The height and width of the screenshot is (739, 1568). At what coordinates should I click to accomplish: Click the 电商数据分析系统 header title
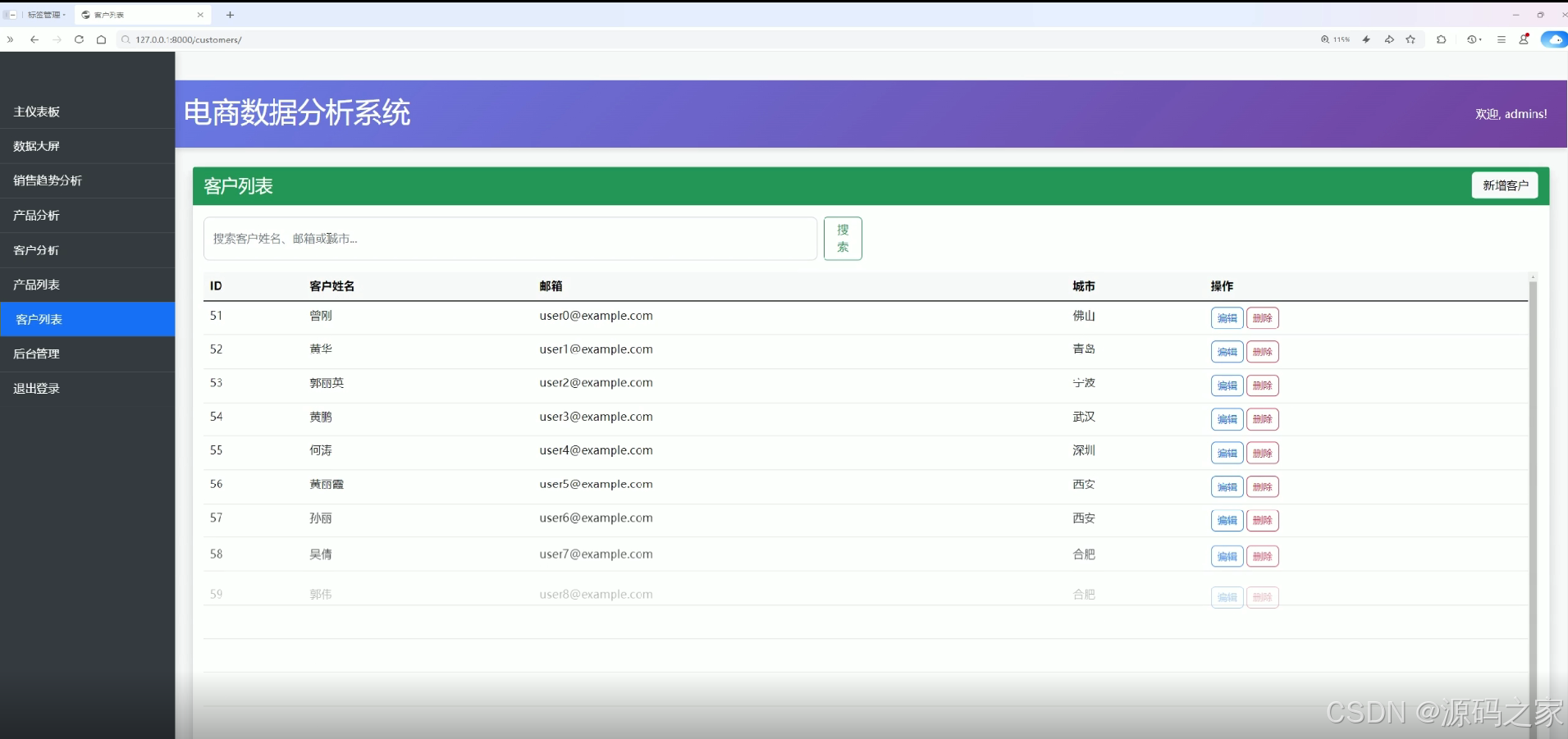tap(297, 112)
